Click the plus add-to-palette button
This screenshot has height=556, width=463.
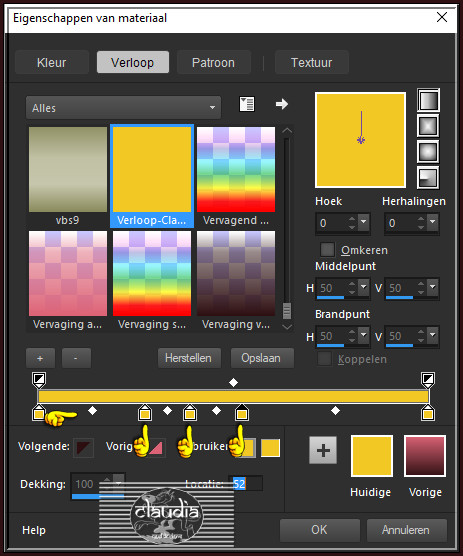click(323, 450)
